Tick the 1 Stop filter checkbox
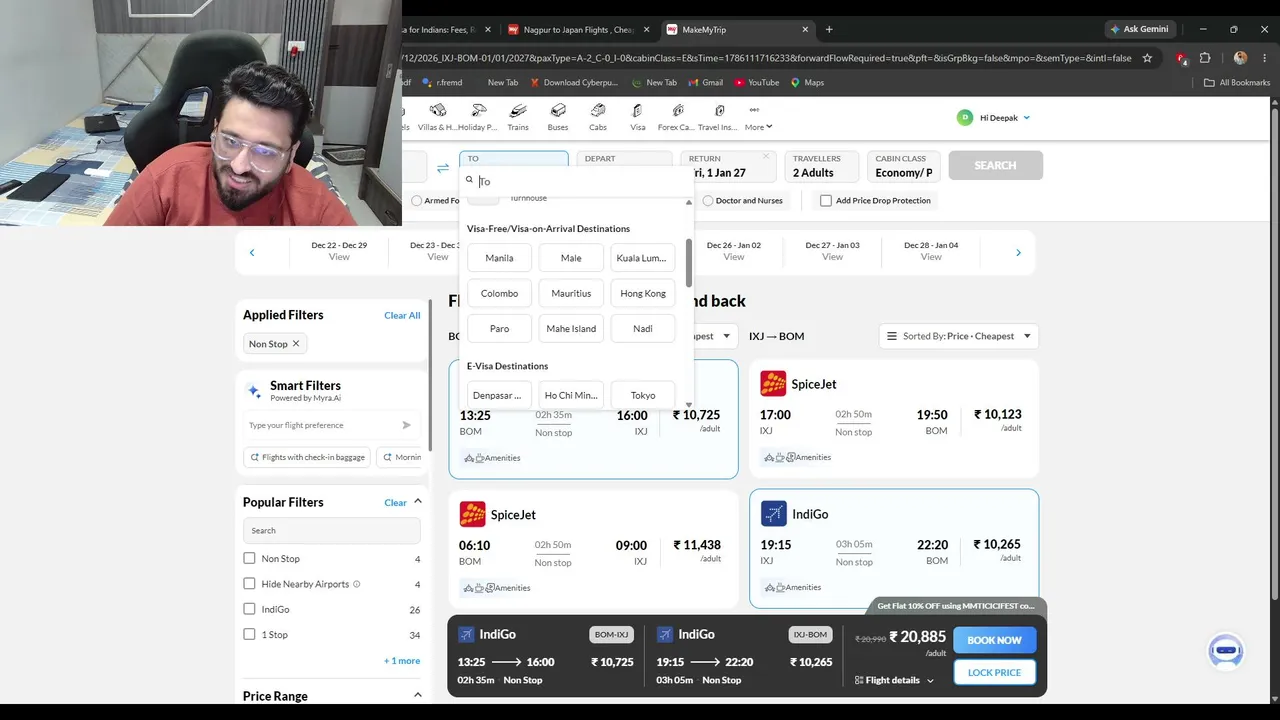1280x720 pixels. click(x=249, y=634)
